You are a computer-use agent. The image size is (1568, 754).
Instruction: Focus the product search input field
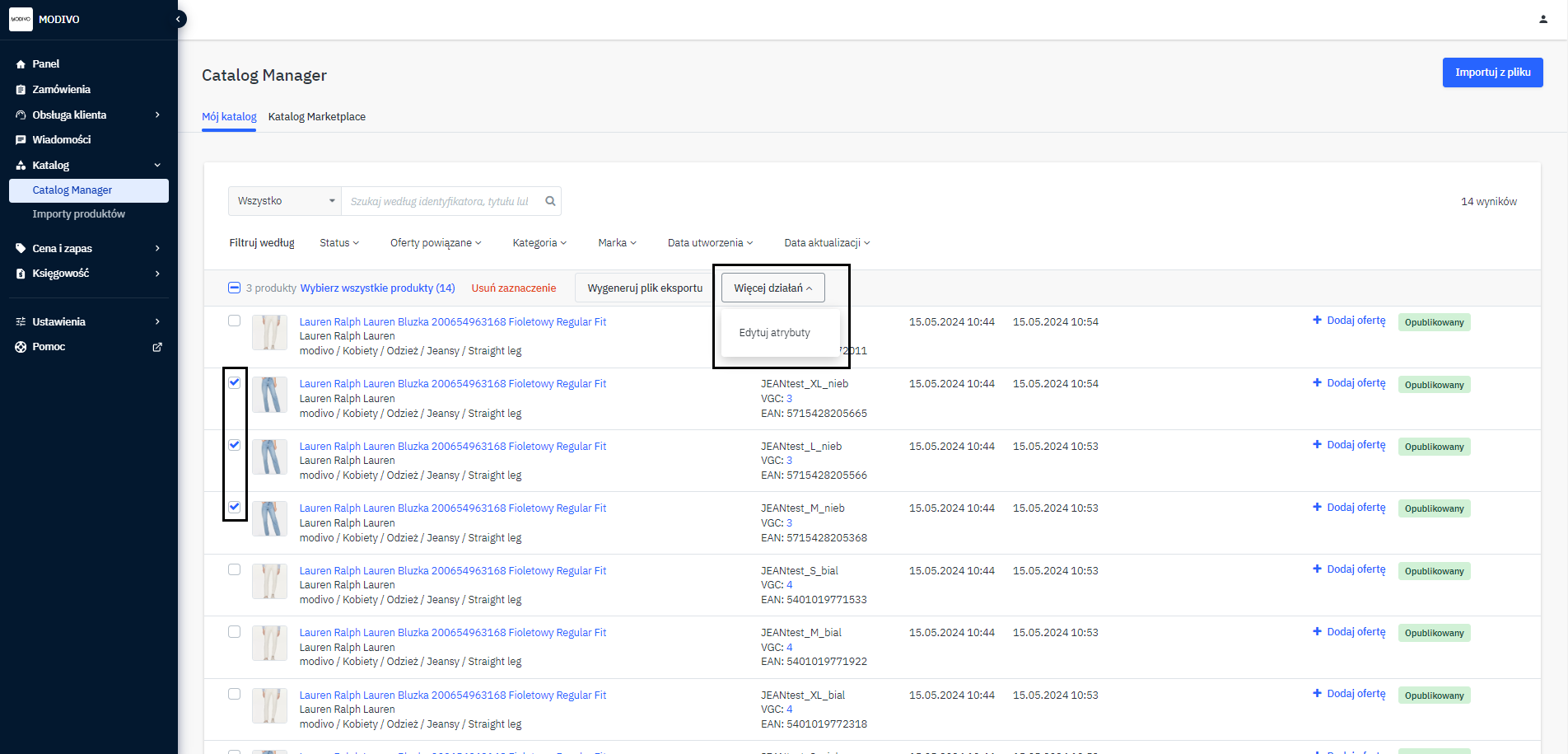pyautogui.click(x=441, y=201)
